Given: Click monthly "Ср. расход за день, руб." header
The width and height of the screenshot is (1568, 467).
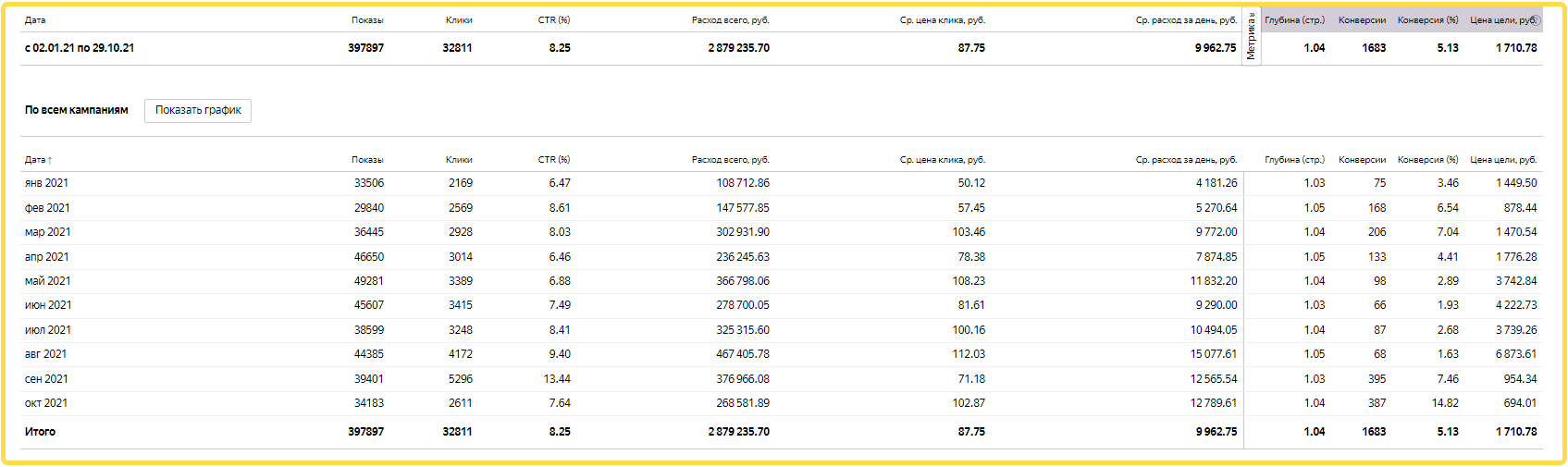Looking at the screenshot, I should (1186, 160).
